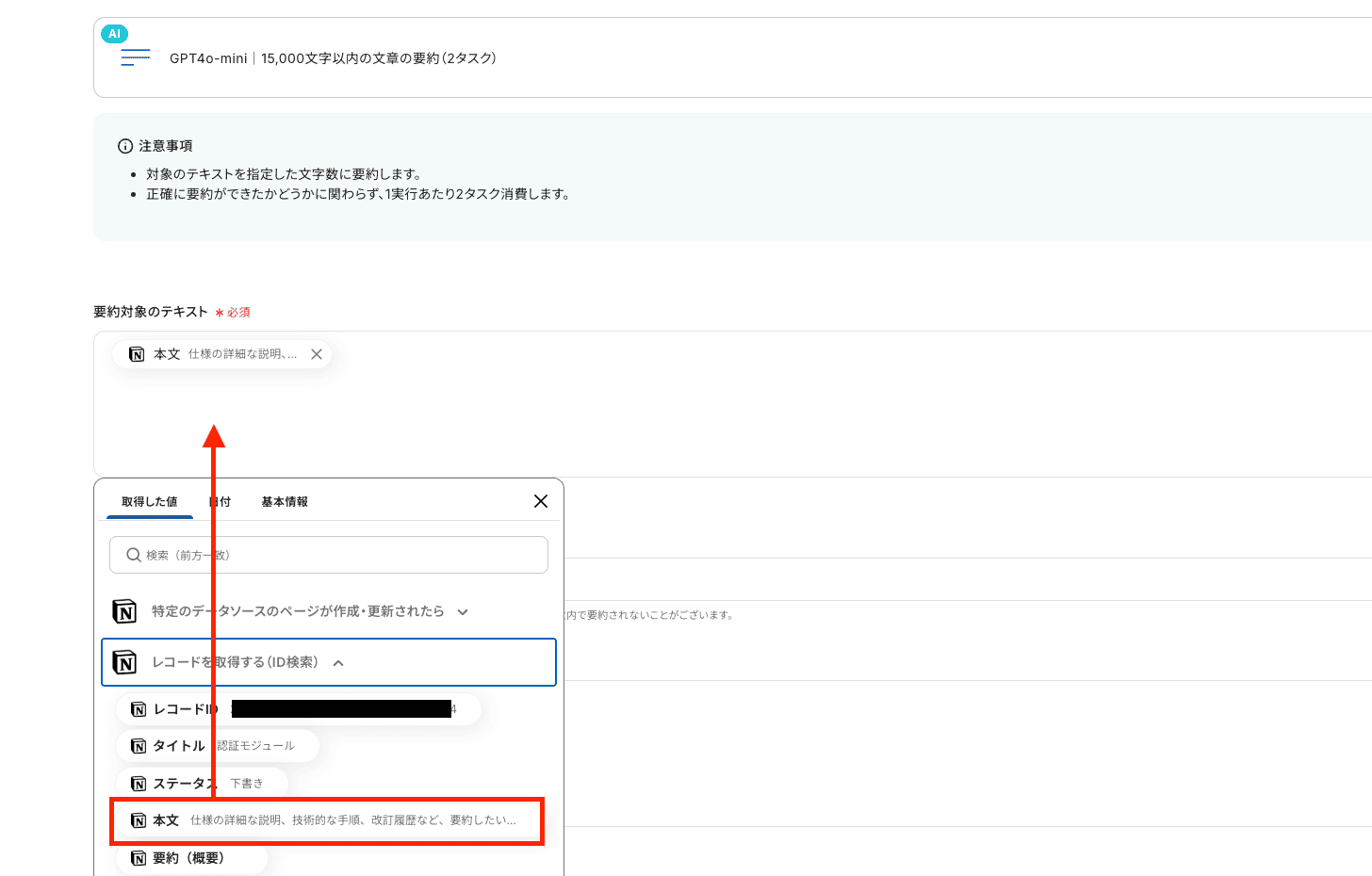Click Notion icon of 特定のデータソース row
1372x876 pixels.
coord(124,611)
